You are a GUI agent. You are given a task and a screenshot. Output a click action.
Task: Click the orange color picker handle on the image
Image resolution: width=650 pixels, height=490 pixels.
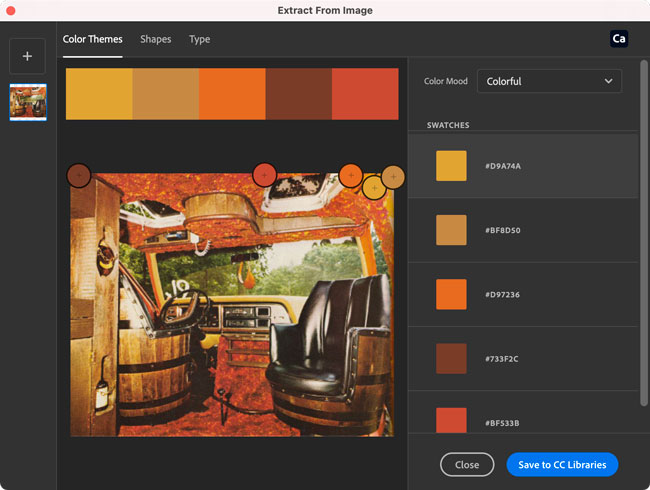click(351, 175)
